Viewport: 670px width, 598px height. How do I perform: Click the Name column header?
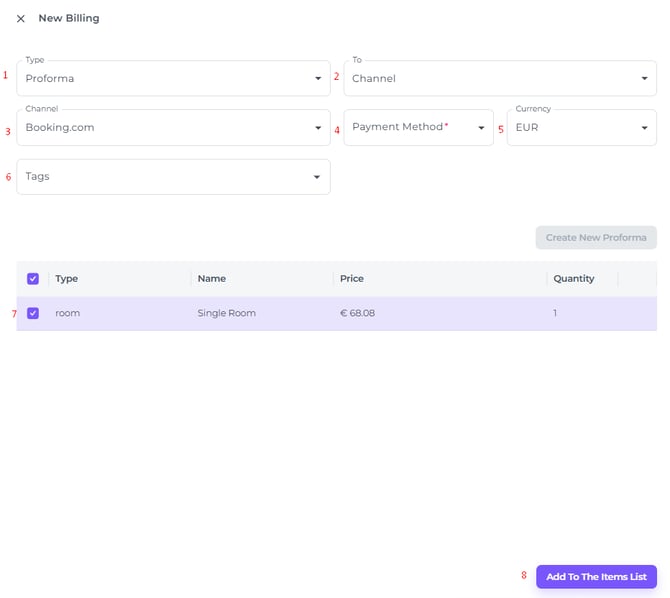tap(212, 279)
